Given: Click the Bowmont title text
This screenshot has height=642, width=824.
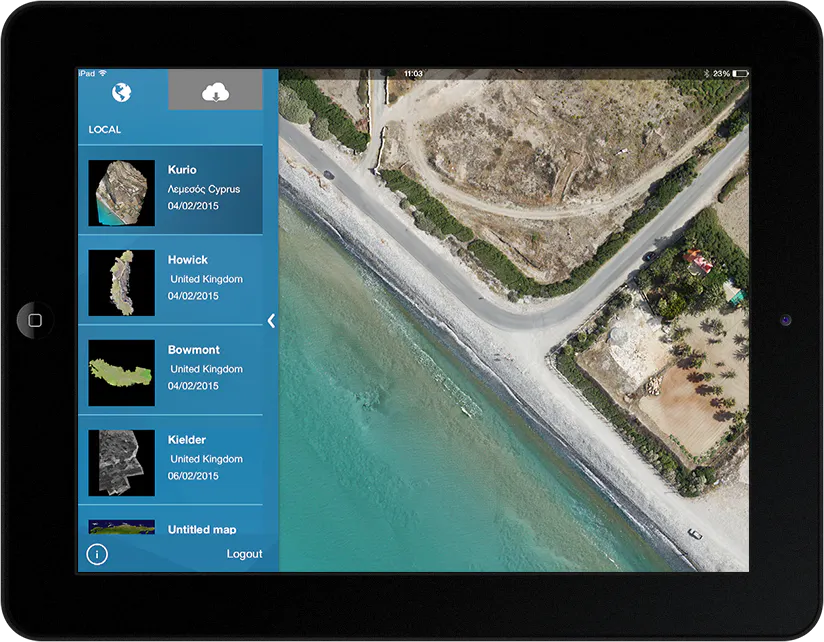Looking at the screenshot, I should pyautogui.click(x=193, y=350).
